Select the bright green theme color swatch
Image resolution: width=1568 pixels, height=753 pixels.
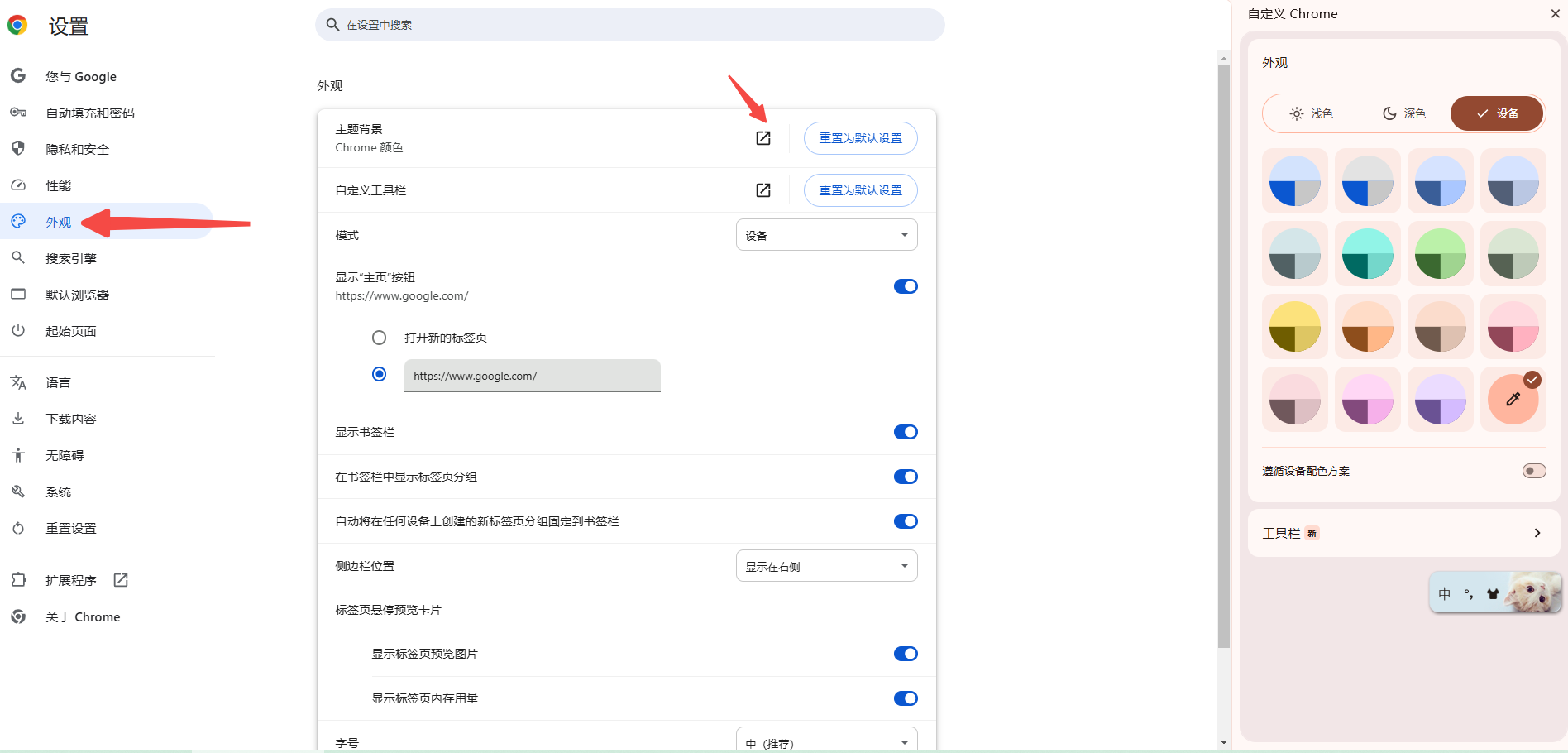(x=1441, y=253)
